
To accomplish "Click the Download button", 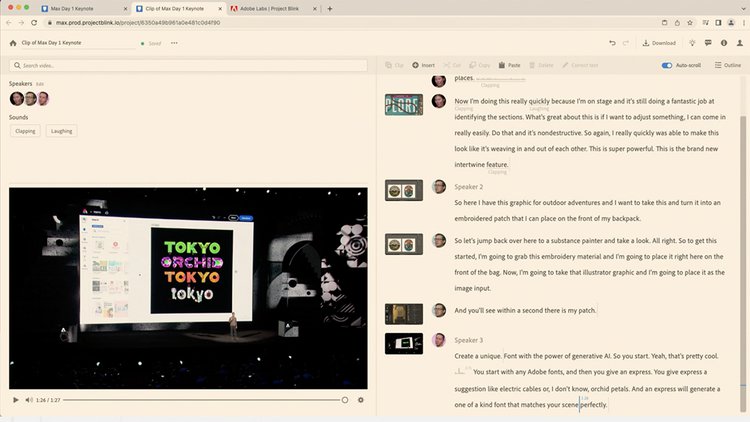I will [x=658, y=43].
